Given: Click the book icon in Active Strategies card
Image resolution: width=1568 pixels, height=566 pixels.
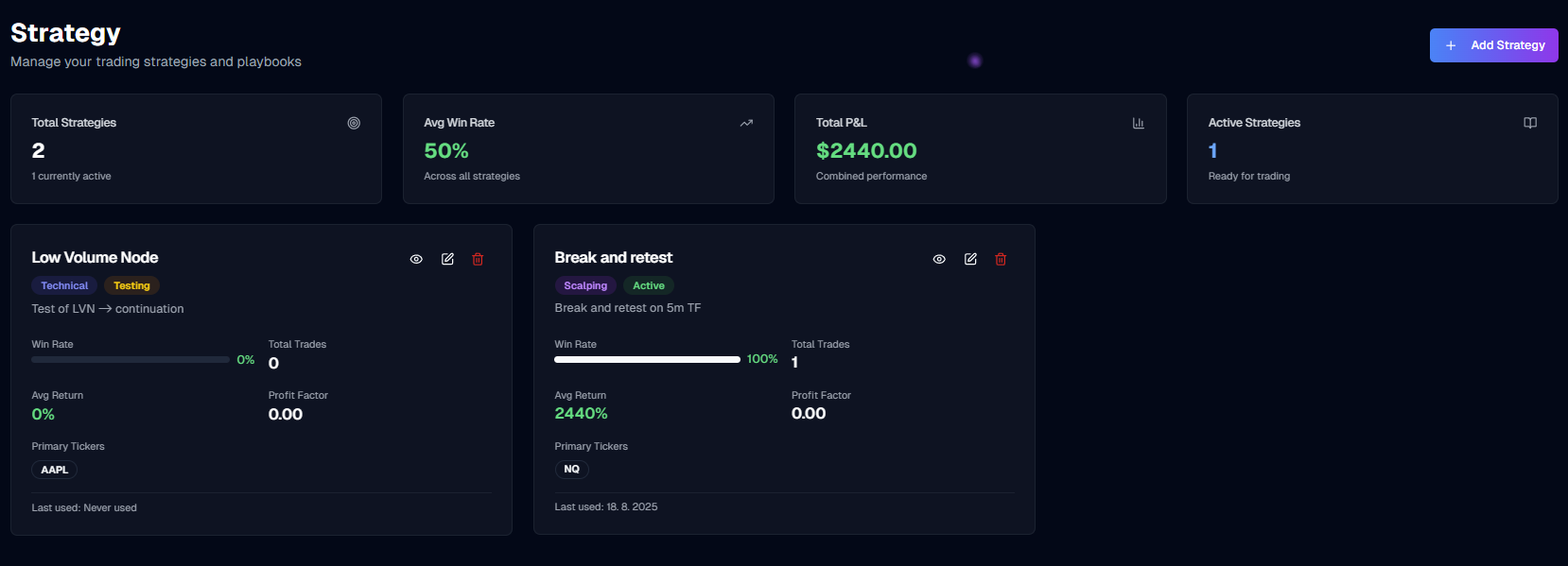Looking at the screenshot, I should click(1530, 123).
